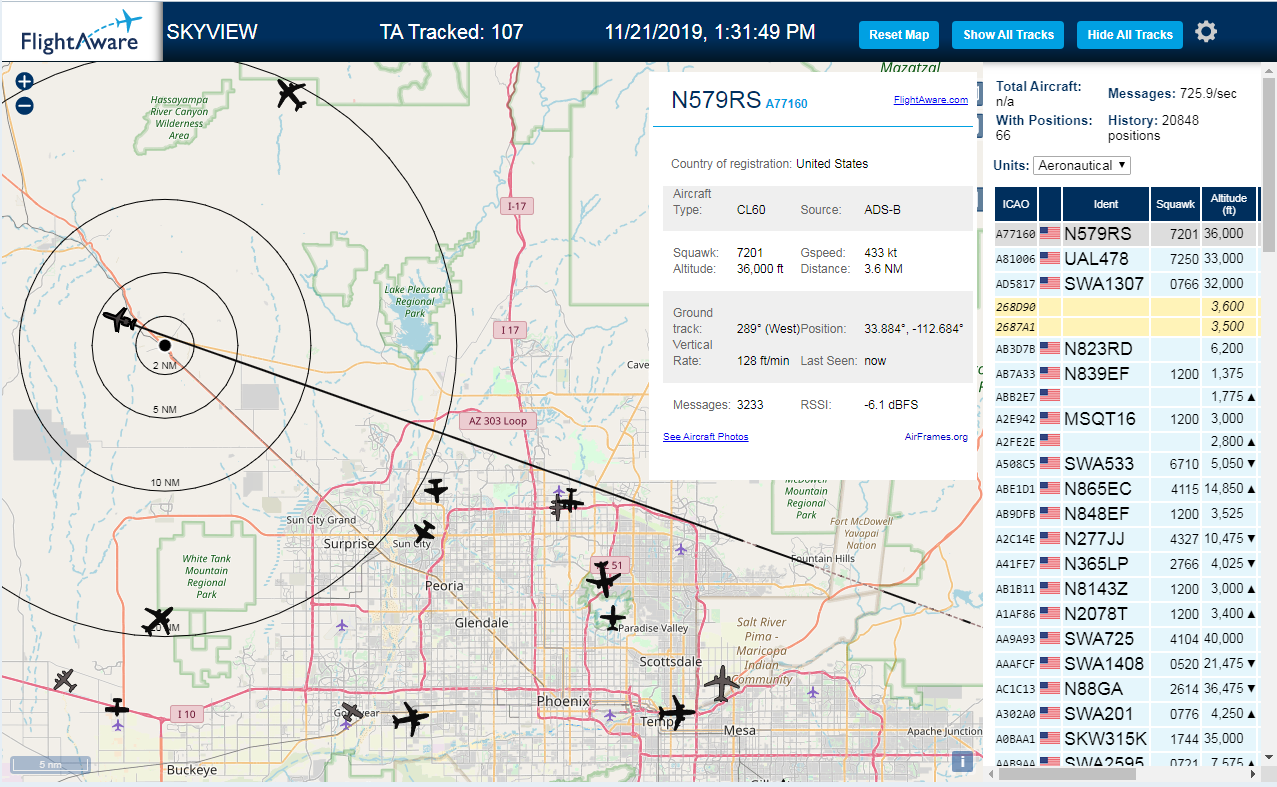Select the N88GA row
This screenshot has width=1277, height=787.
tap(1126, 688)
